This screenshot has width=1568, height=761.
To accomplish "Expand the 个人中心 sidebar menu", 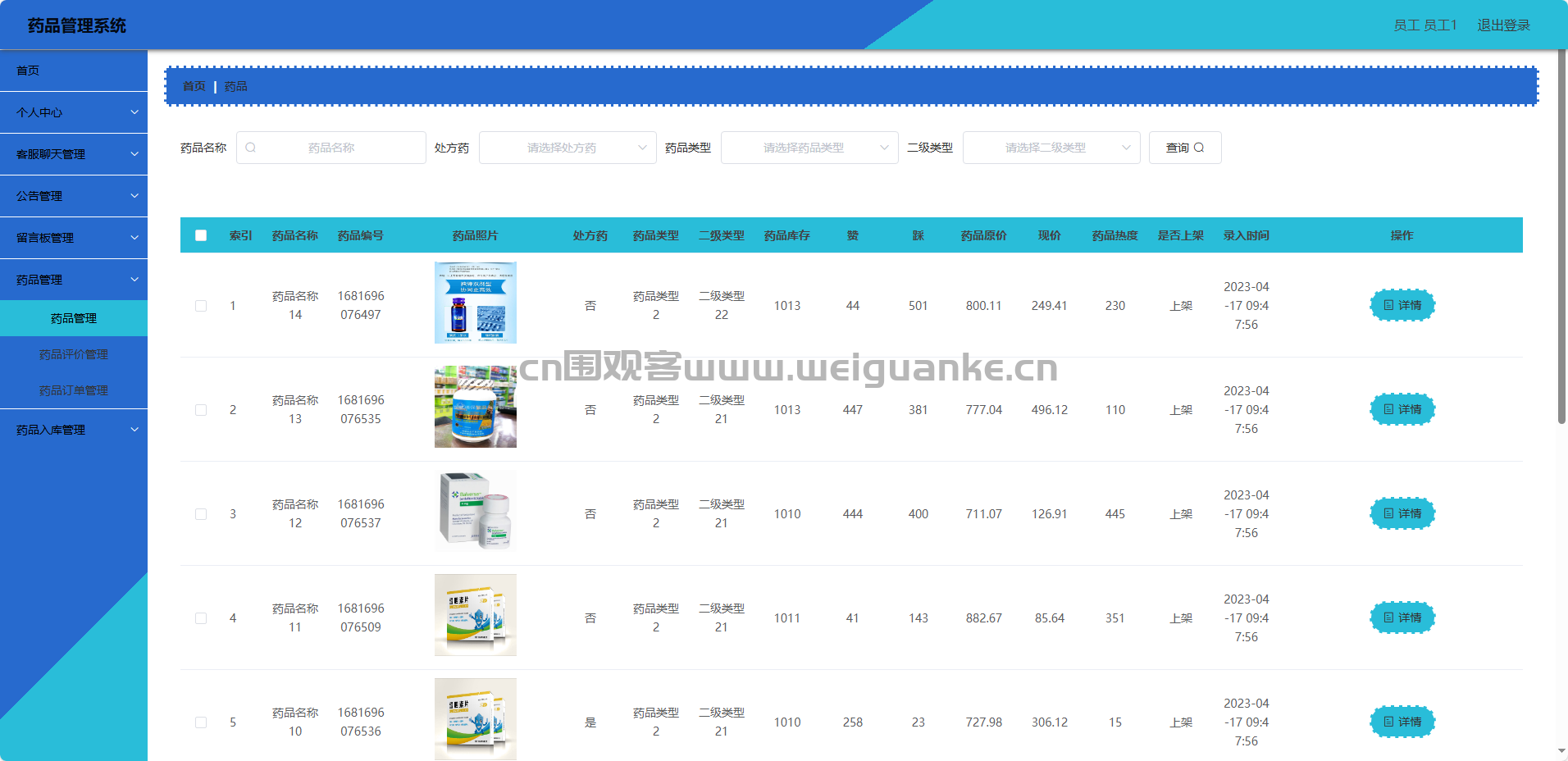I will (x=74, y=112).
